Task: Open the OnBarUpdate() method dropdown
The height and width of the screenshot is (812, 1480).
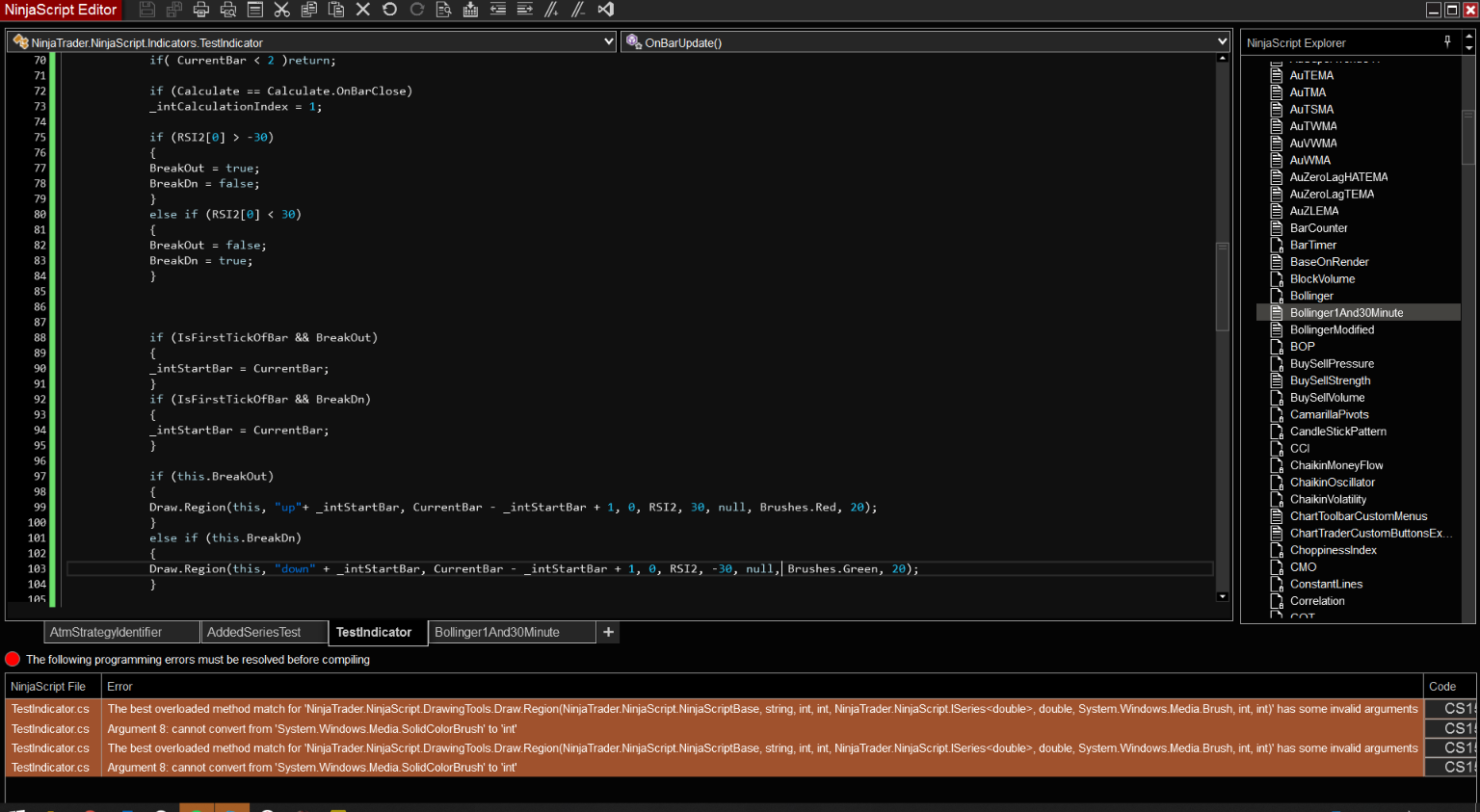Action: click(x=1222, y=42)
